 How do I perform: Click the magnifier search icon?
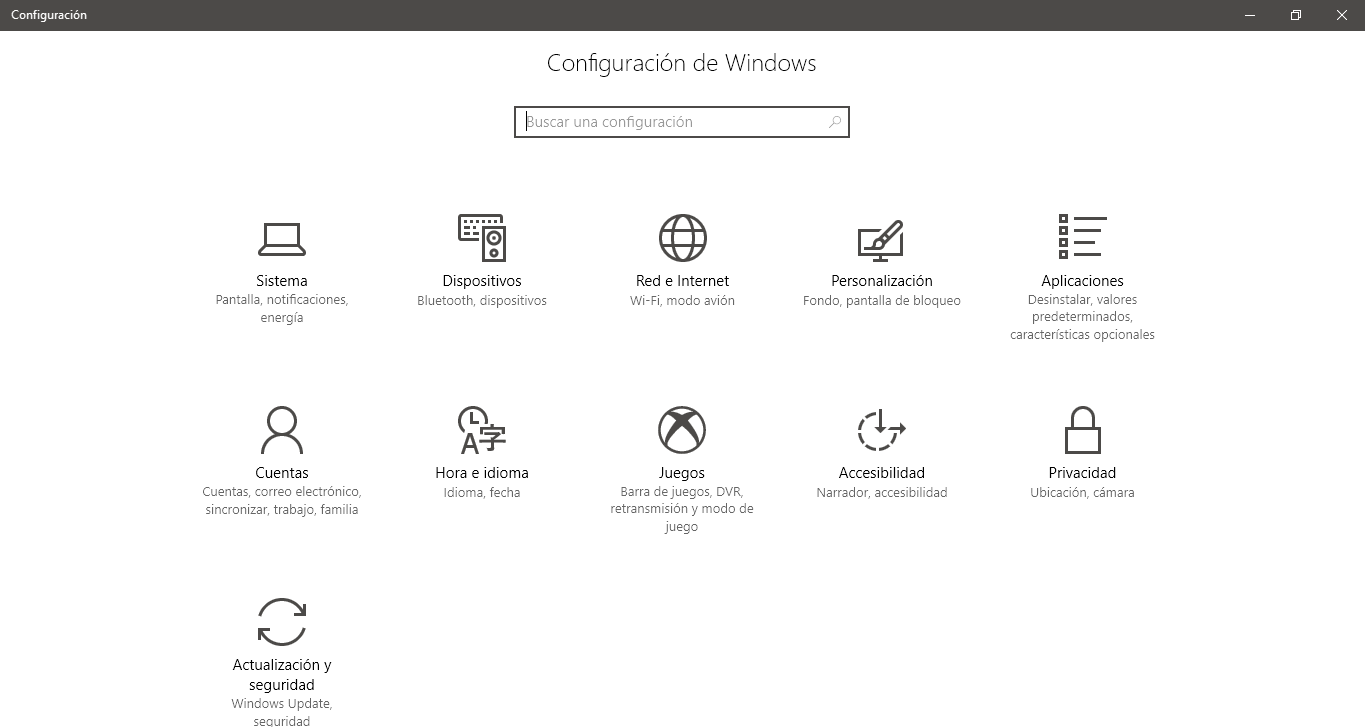(835, 122)
